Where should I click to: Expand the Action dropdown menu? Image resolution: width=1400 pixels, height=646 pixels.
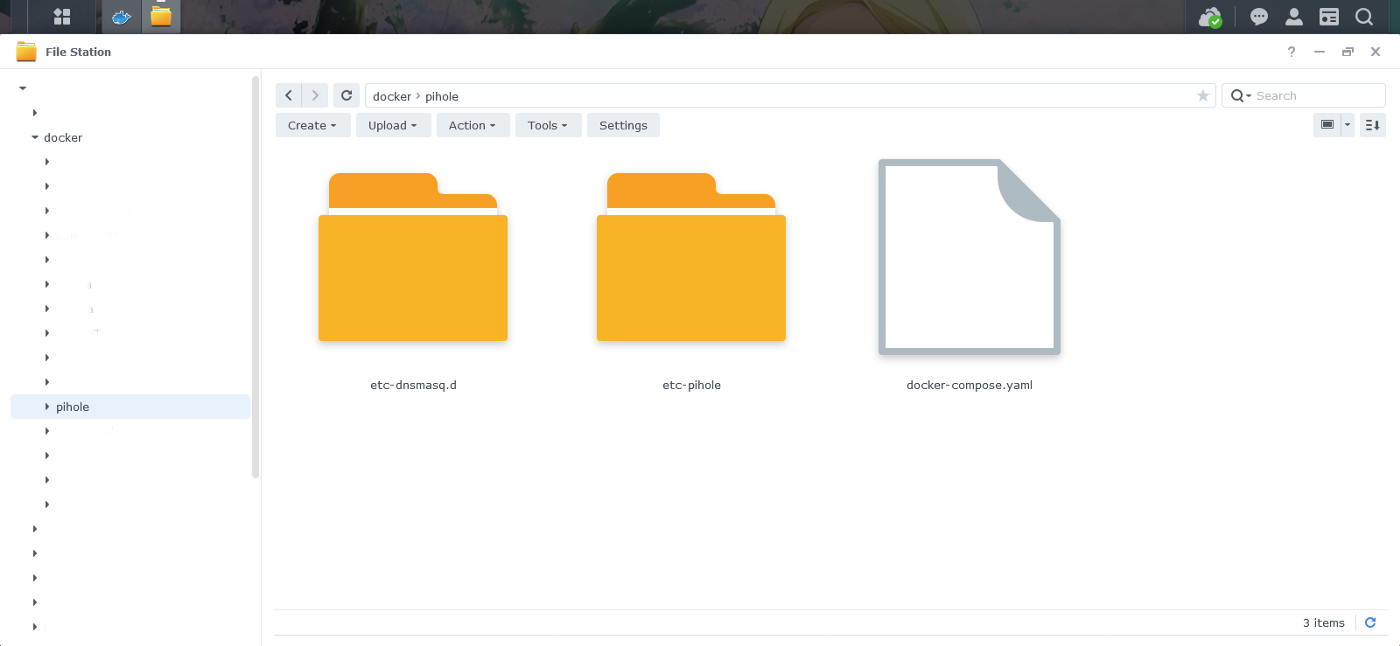click(473, 125)
